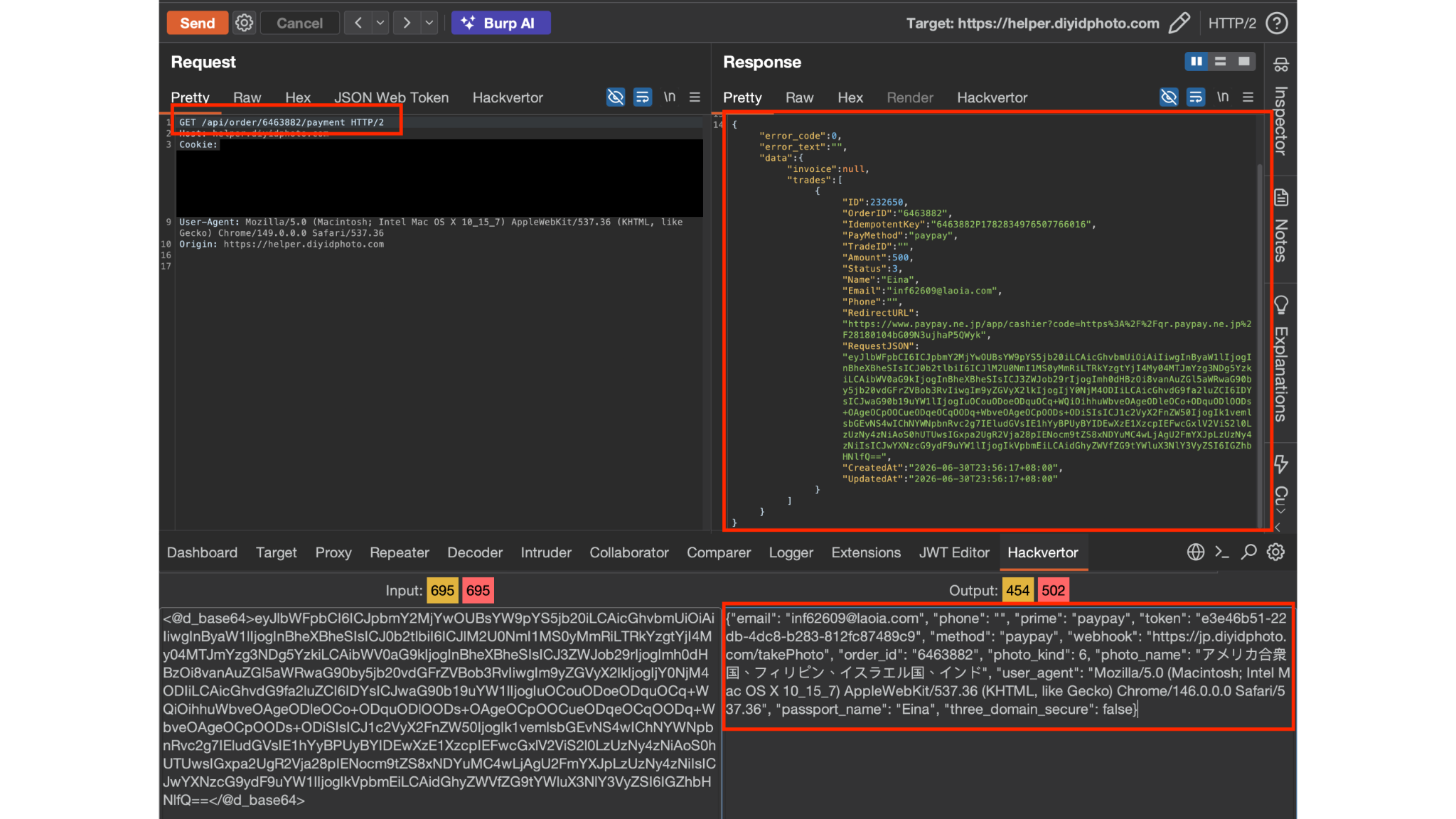Click the Cancel button

(299, 23)
